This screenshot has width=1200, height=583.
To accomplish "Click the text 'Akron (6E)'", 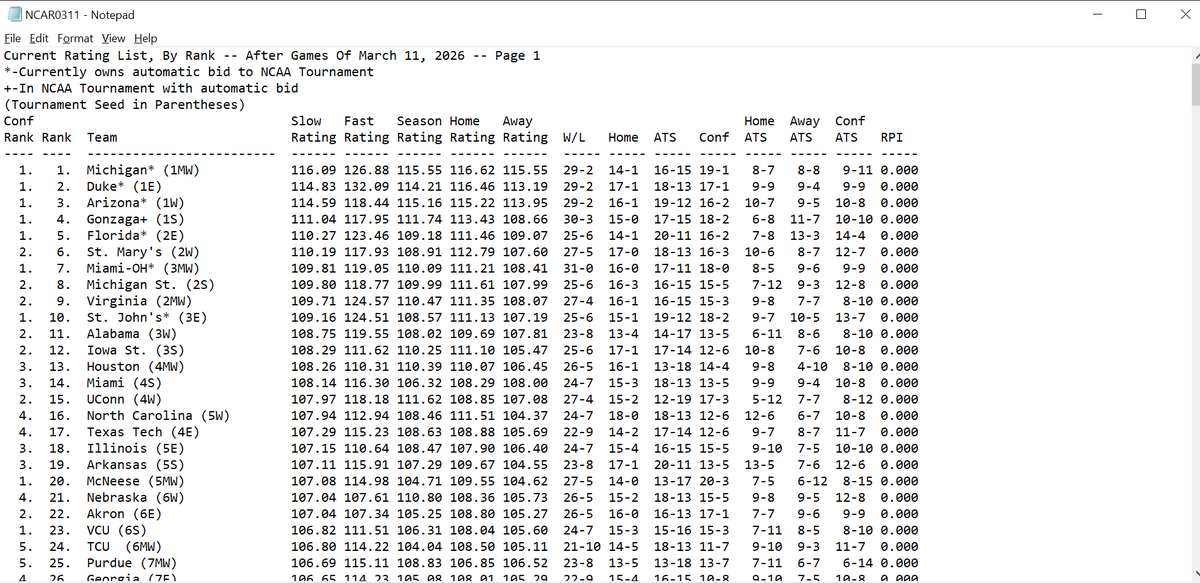I will 124,513.
